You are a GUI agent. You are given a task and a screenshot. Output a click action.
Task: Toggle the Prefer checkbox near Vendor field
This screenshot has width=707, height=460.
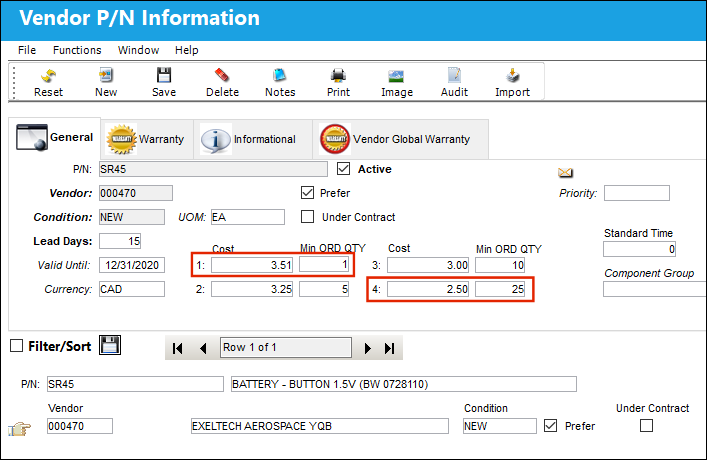(308, 193)
